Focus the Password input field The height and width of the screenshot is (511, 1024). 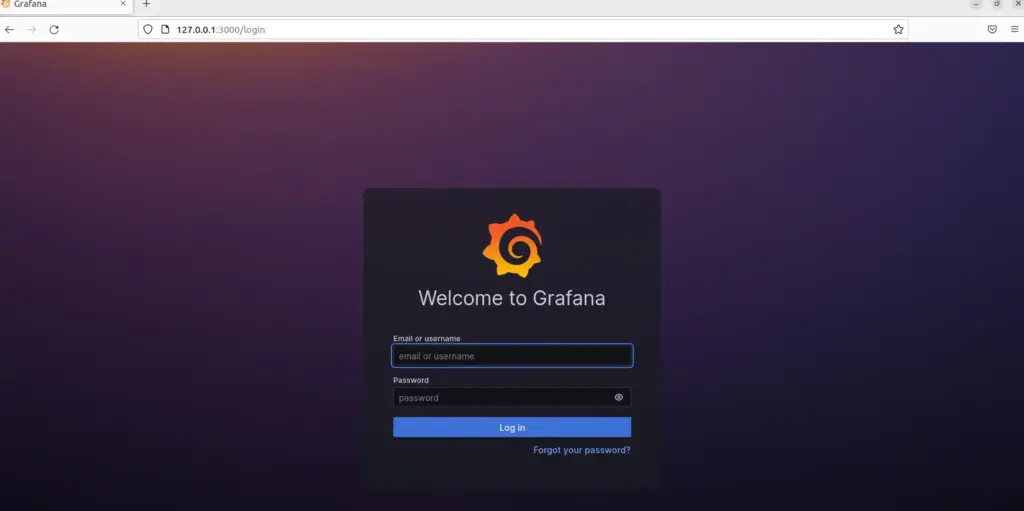[x=512, y=397]
